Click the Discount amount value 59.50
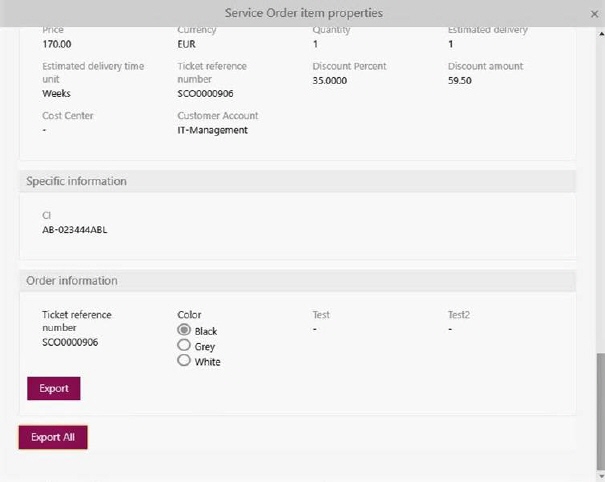The image size is (605, 482). click(x=460, y=80)
